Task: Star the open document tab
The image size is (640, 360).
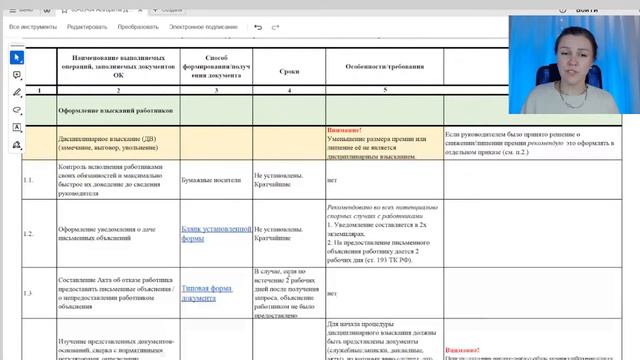Action: 64,10
